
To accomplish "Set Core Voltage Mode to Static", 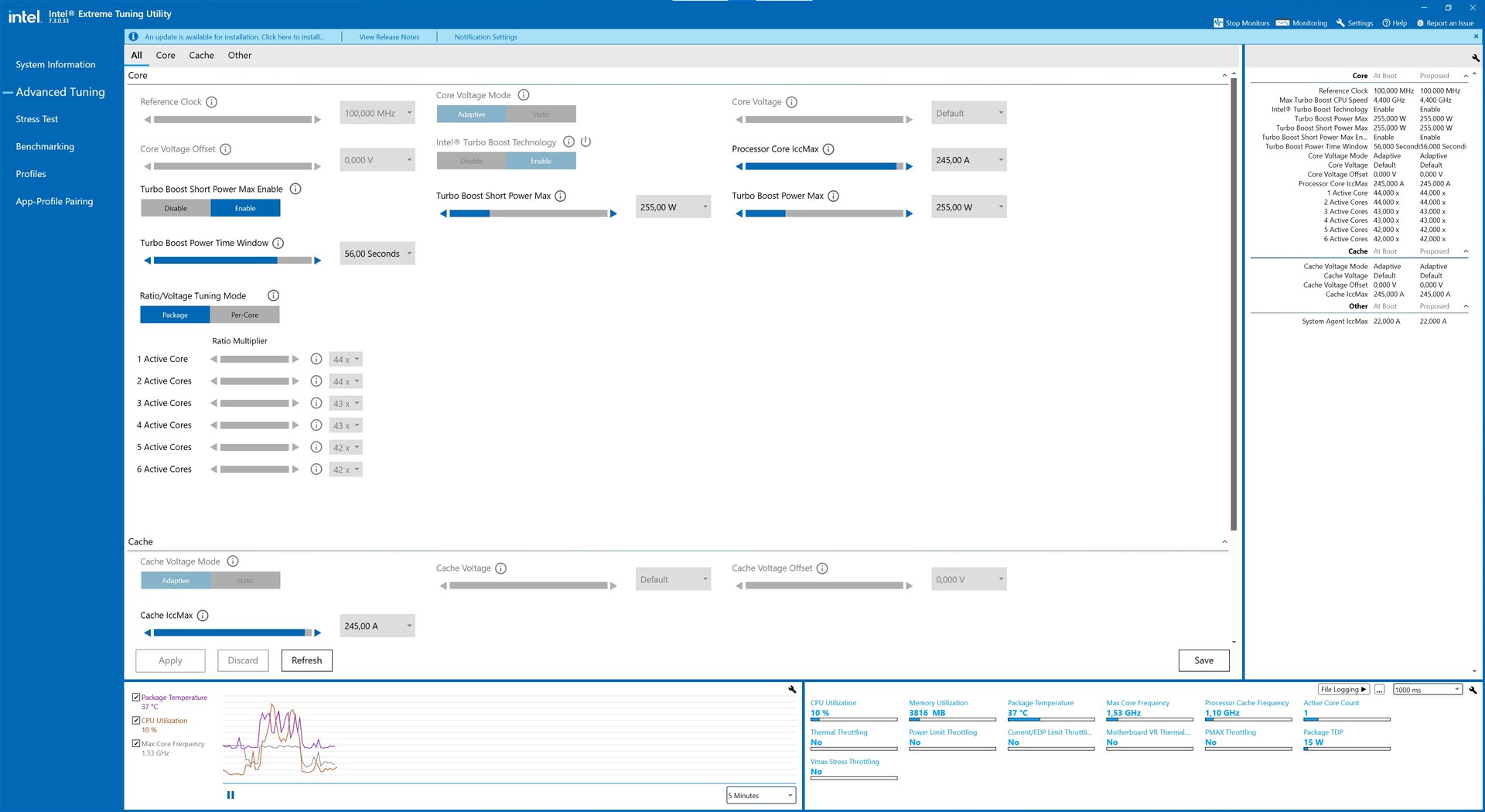I will [541, 114].
